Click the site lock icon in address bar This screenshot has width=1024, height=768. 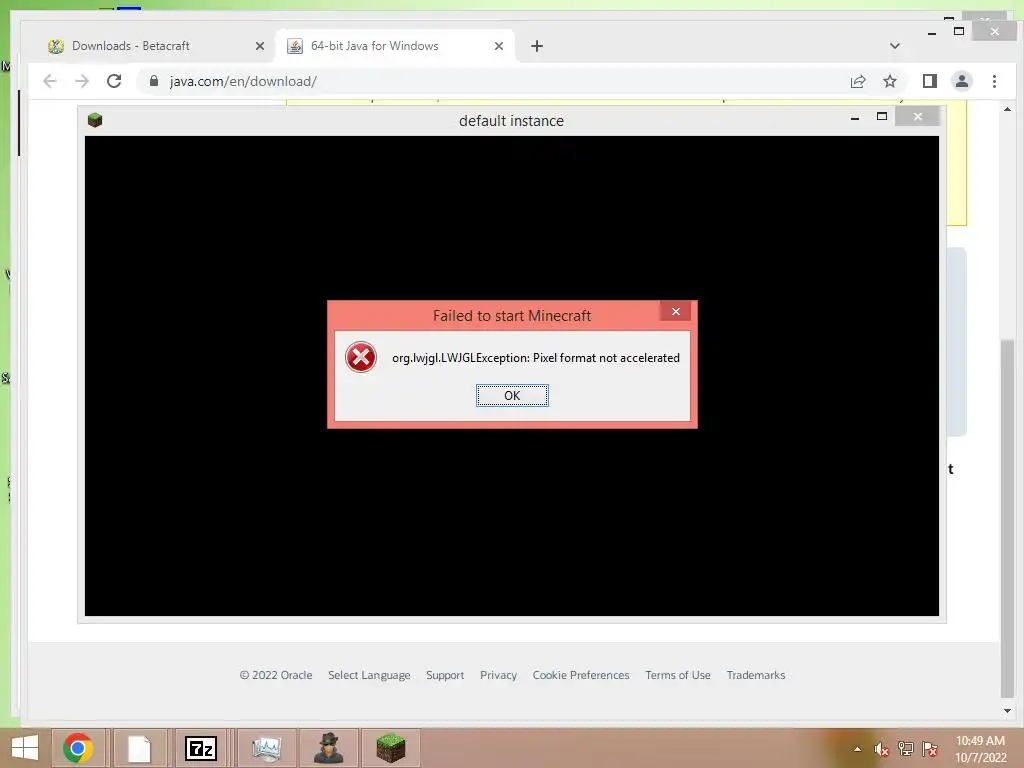point(154,80)
